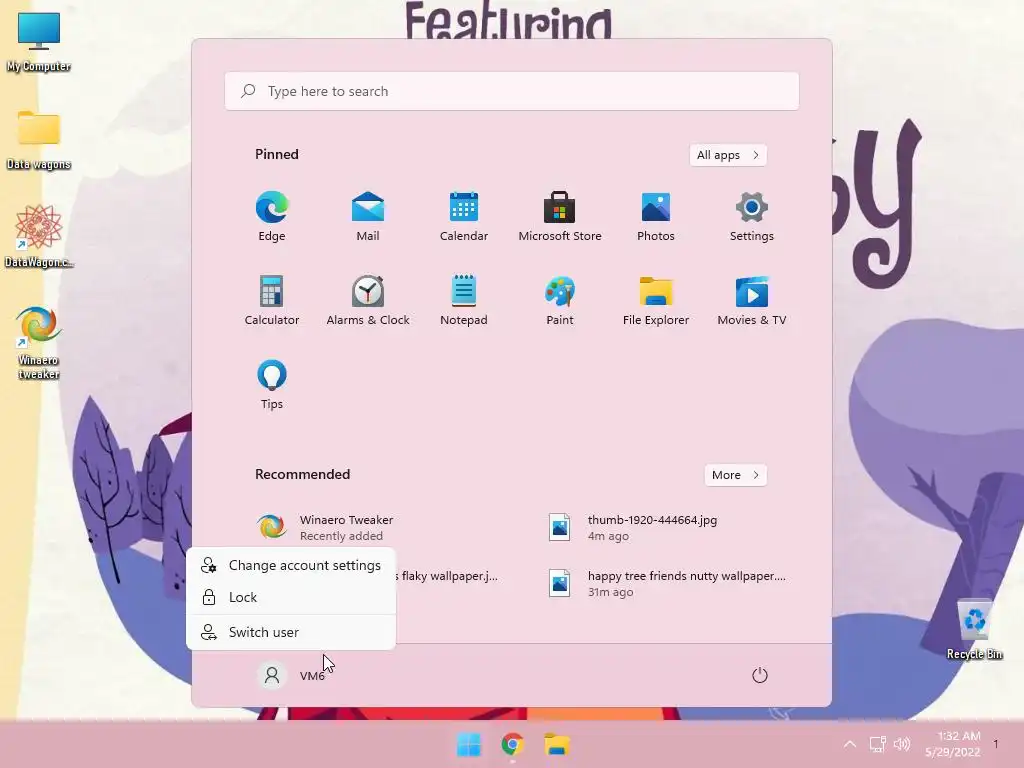This screenshot has width=1024, height=768.
Task: Open Microsoft Store pinned app
Action: tap(560, 217)
